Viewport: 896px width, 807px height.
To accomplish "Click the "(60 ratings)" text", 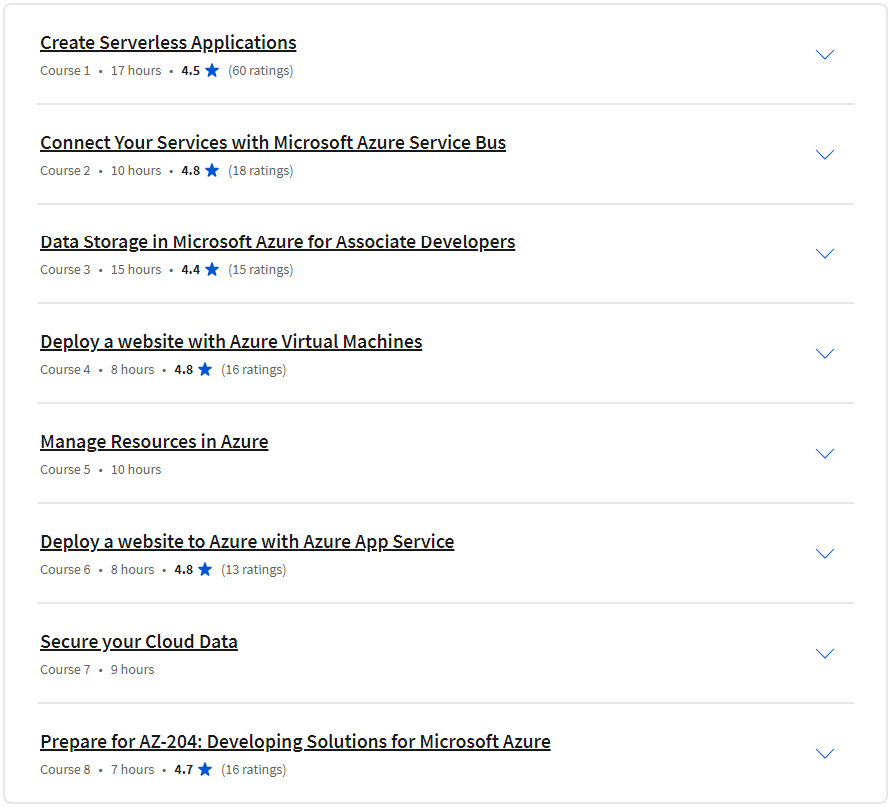I will click(x=261, y=71).
